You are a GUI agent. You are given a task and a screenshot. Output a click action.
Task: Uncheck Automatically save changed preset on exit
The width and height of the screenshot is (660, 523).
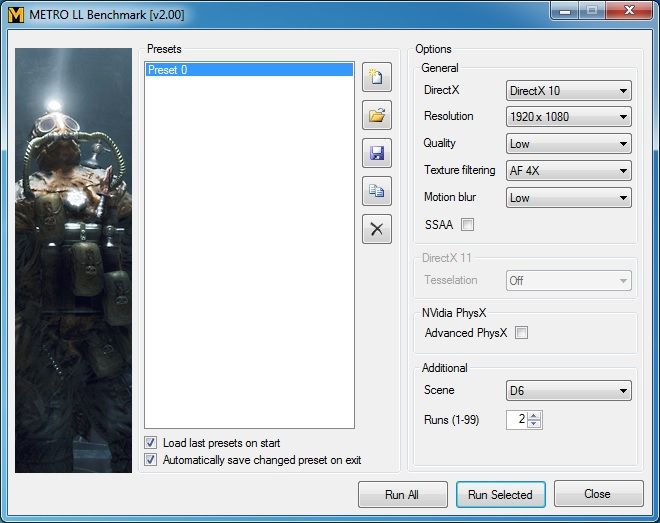tap(151, 460)
